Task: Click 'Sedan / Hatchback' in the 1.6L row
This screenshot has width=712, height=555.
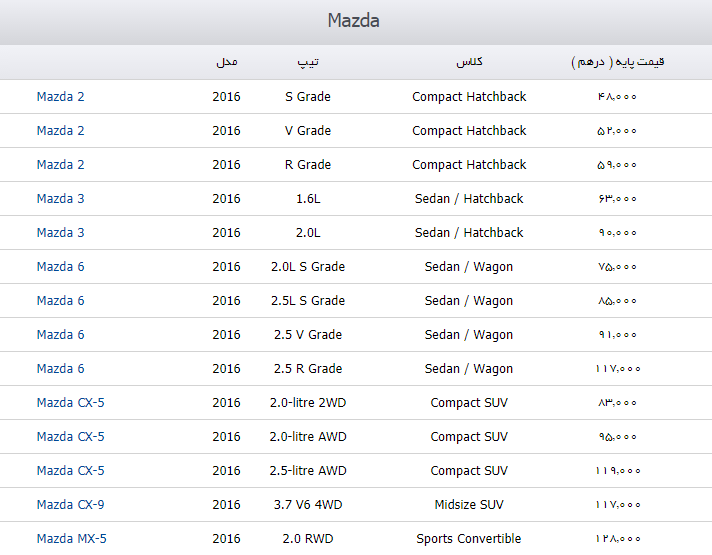Action: point(469,199)
